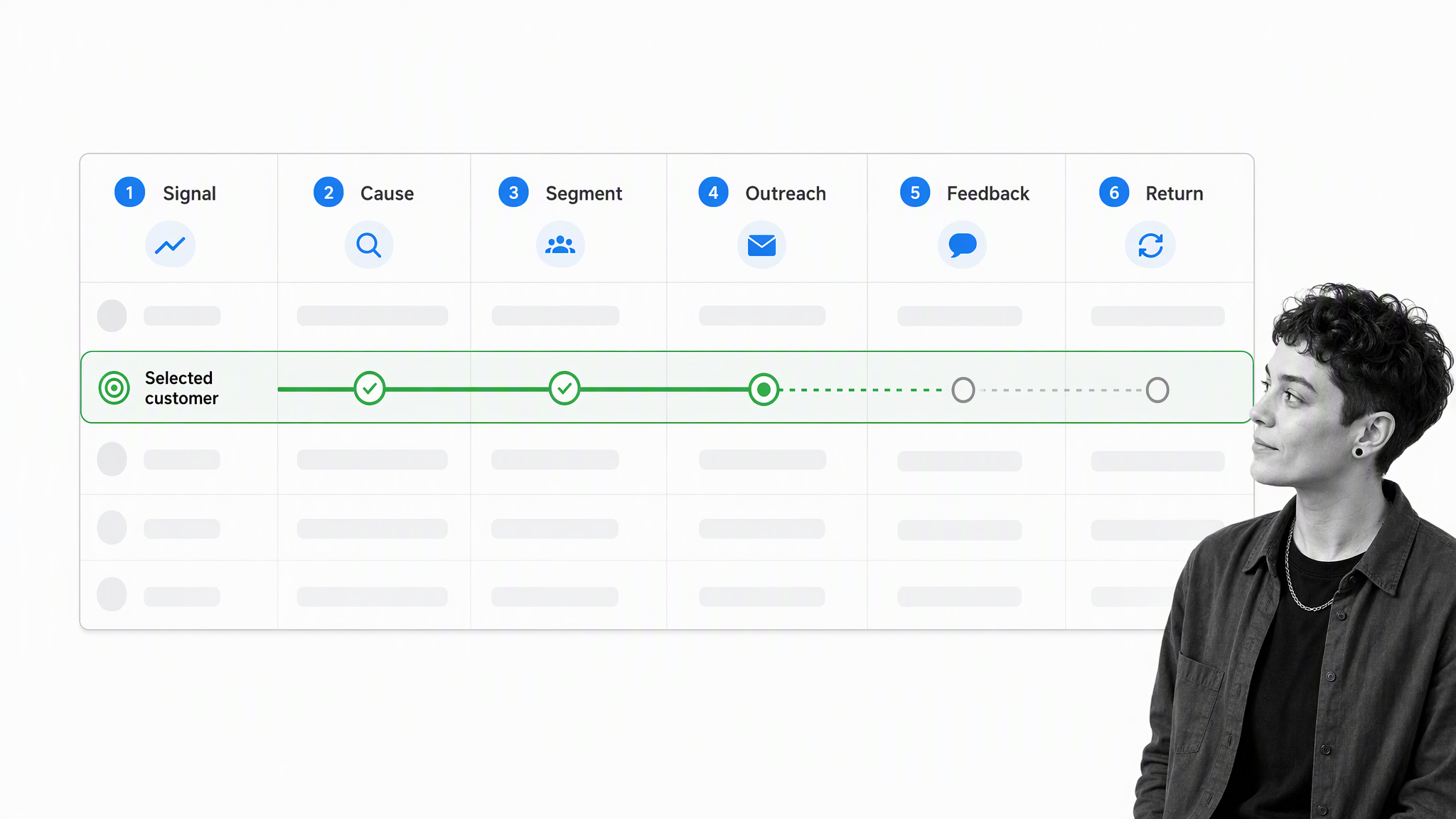Select step number 6 badge
The image size is (1456, 819).
[x=1114, y=192]
